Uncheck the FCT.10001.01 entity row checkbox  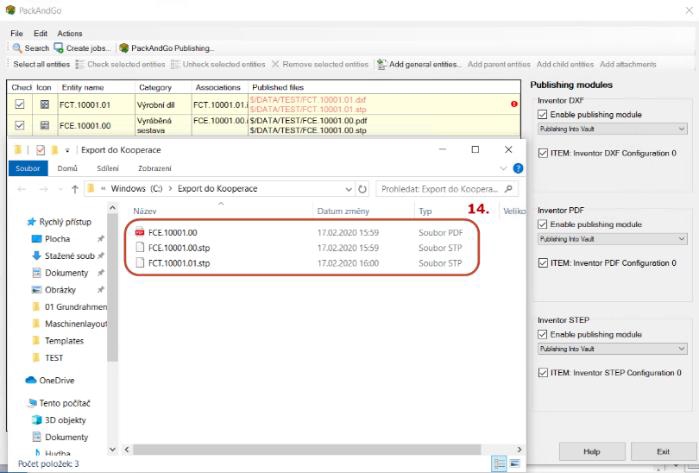coord(18,103)
